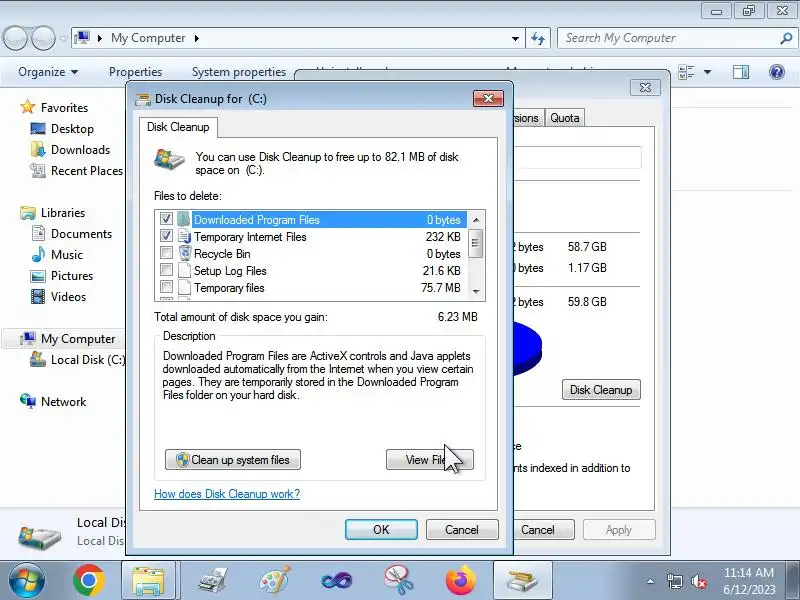800x600 pixels.
Task: Confirm Disk Cleanup with OK
Action: pyautogui.click(x=381, y=530)
